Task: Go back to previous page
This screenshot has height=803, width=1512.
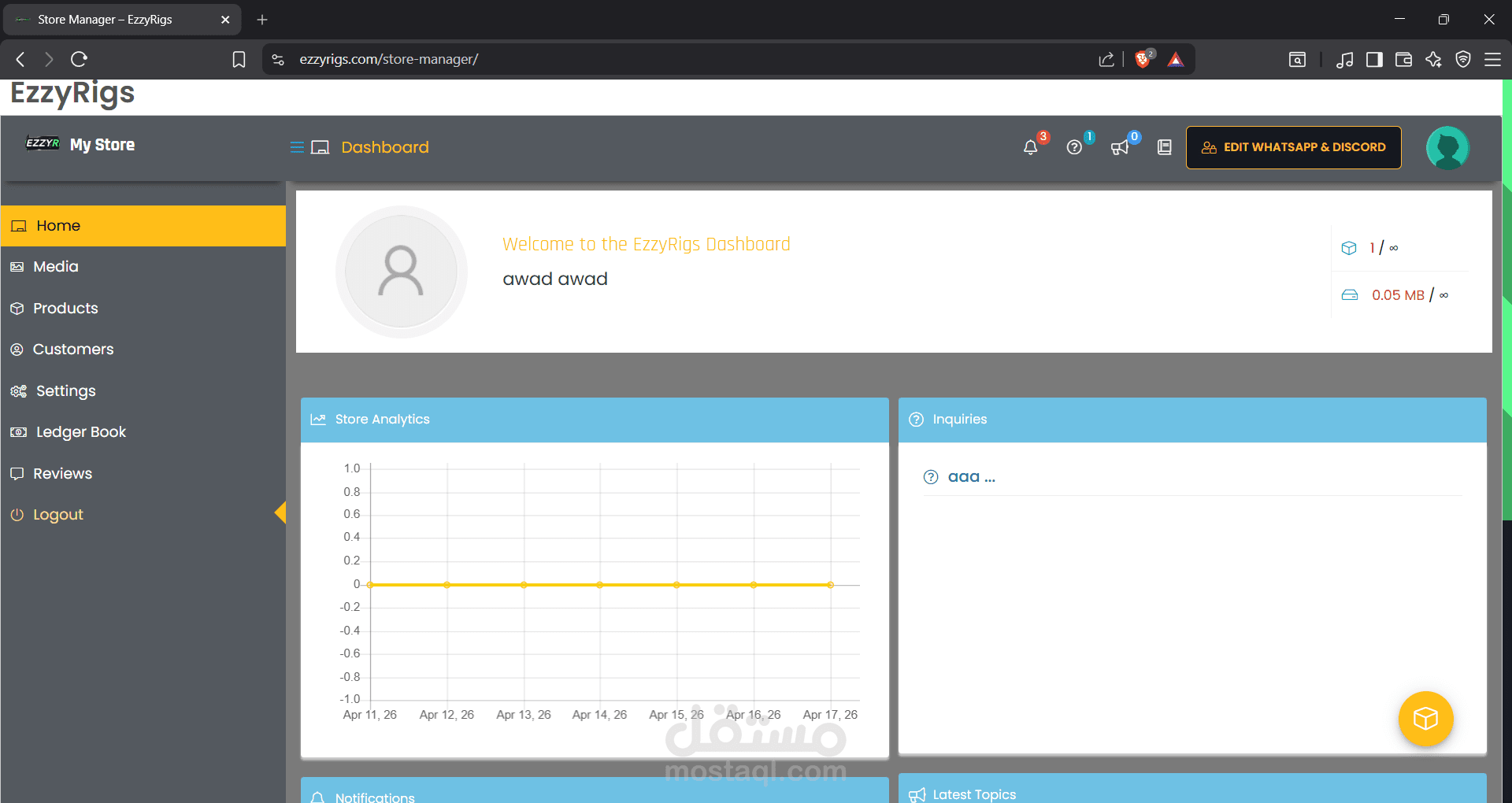Action: coord(20,59)
